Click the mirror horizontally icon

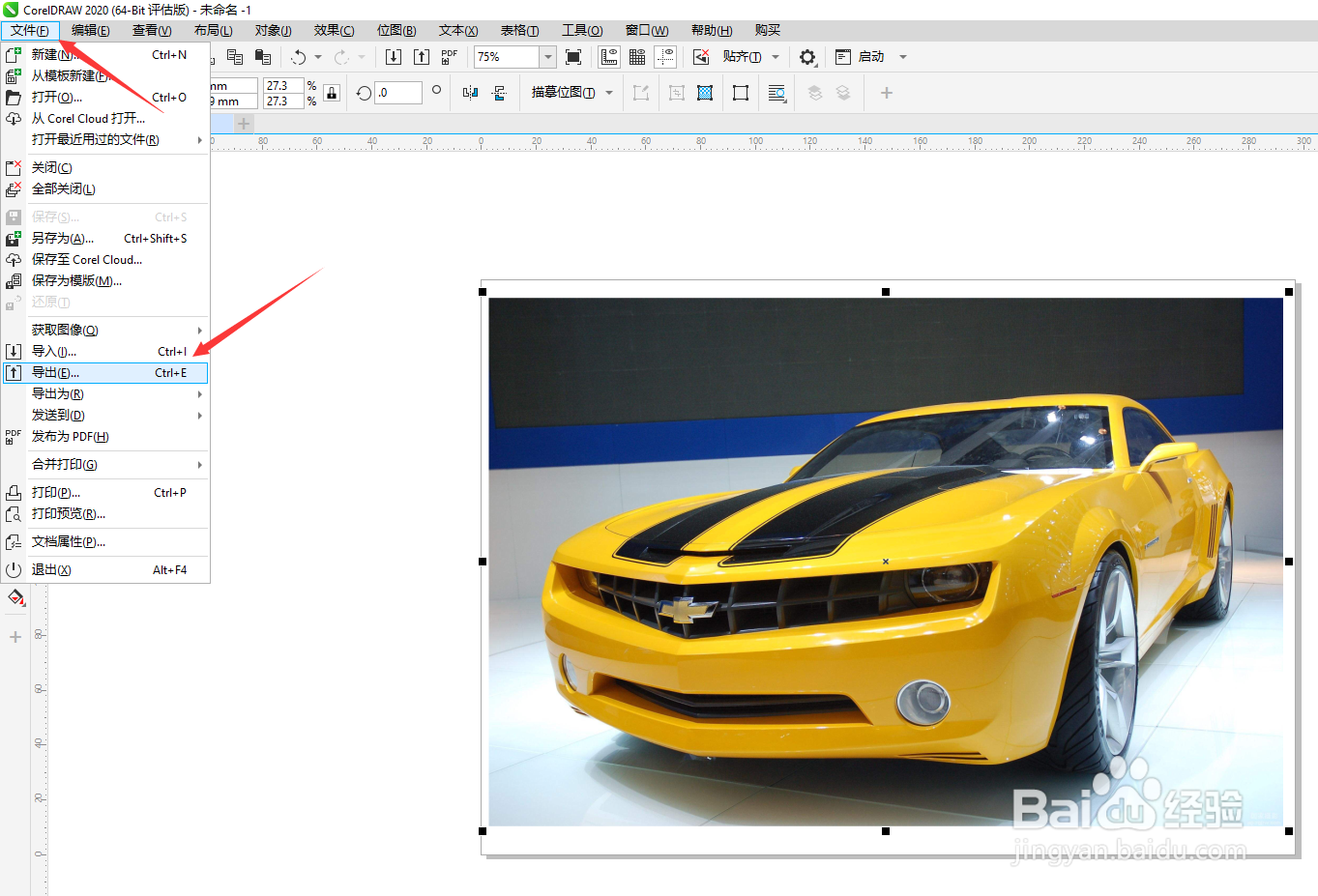click(x=470, y=93)
